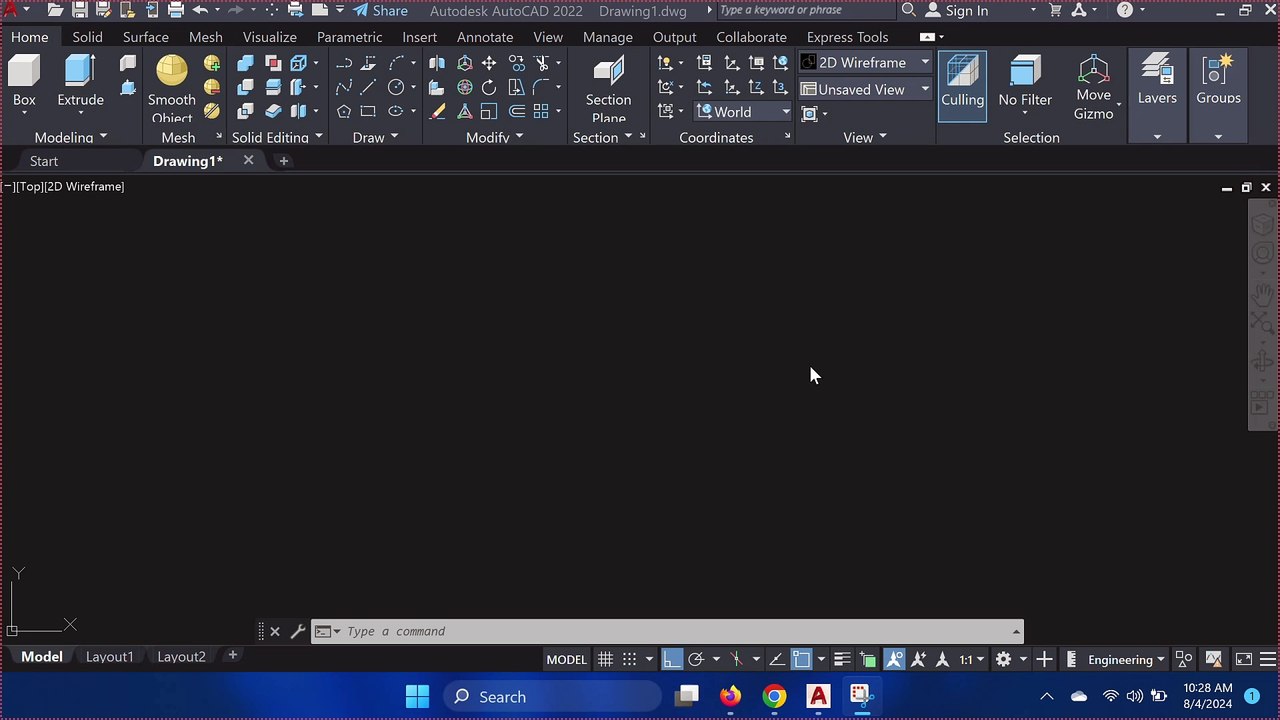Expand the Solid Editing panel

(x=277, y=137)
